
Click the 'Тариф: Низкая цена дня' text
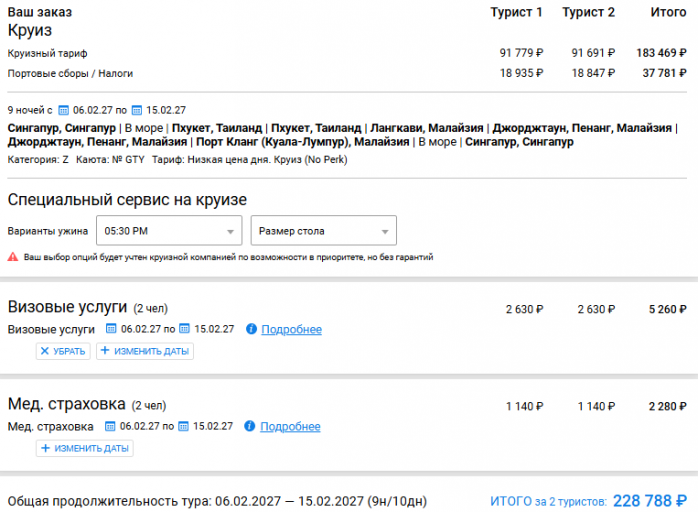(211, 159)
